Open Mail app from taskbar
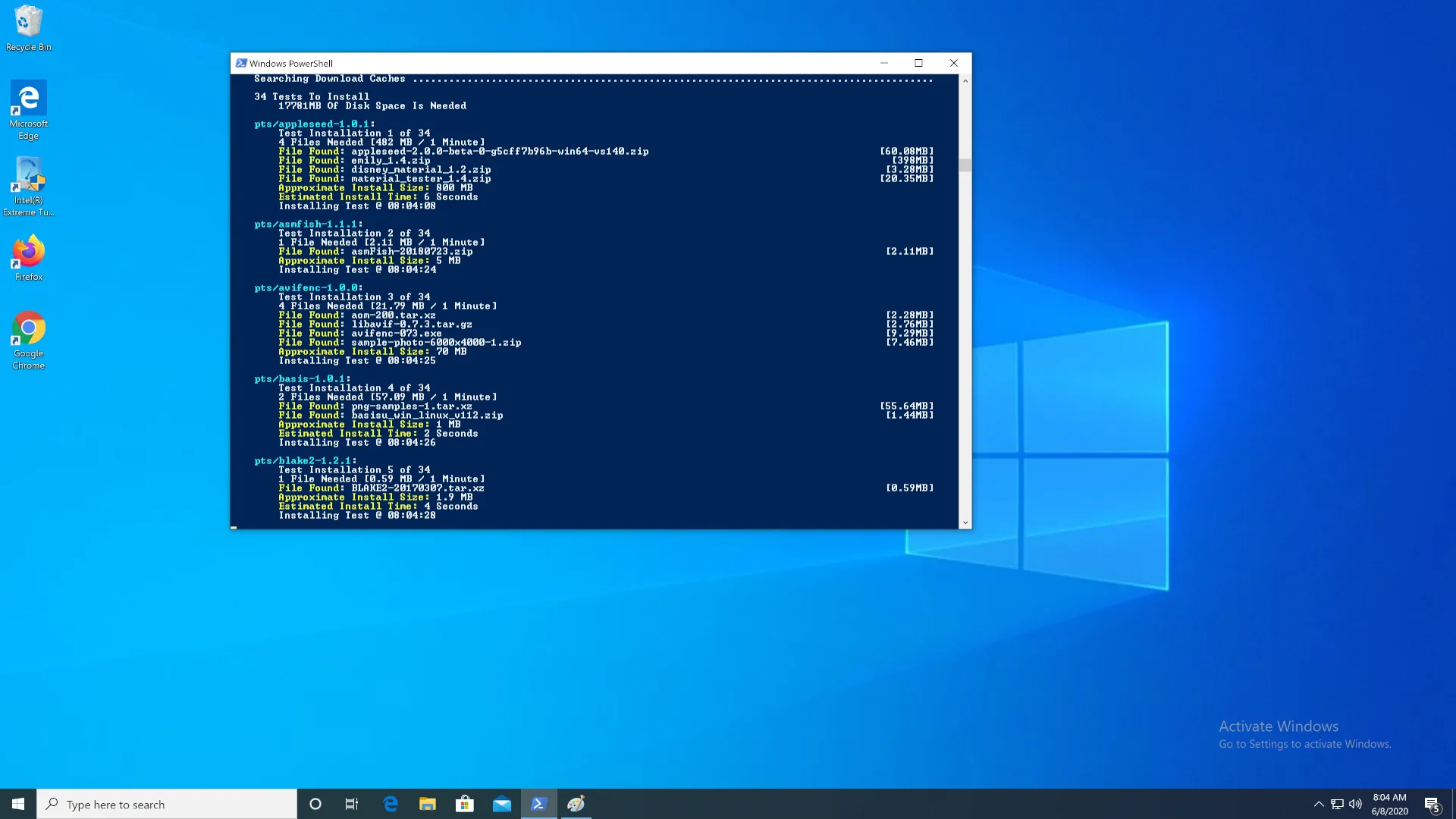This screenshot has width=1456, height=819. coord(502,804)
